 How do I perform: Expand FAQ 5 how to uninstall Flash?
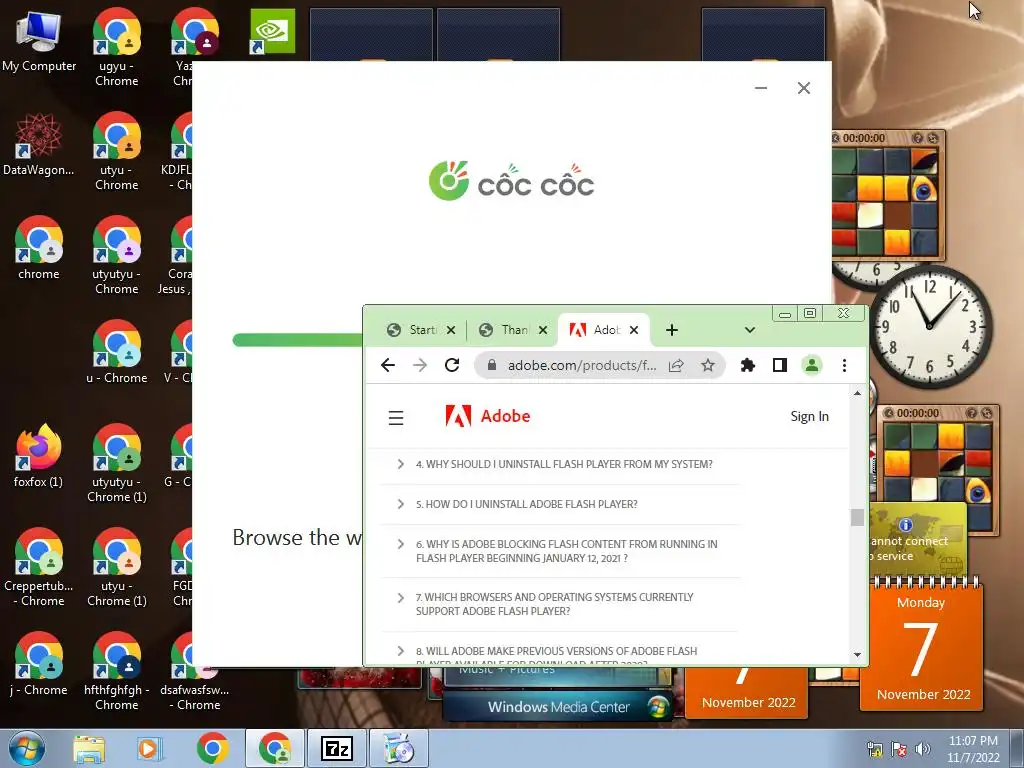coord(561,504)
